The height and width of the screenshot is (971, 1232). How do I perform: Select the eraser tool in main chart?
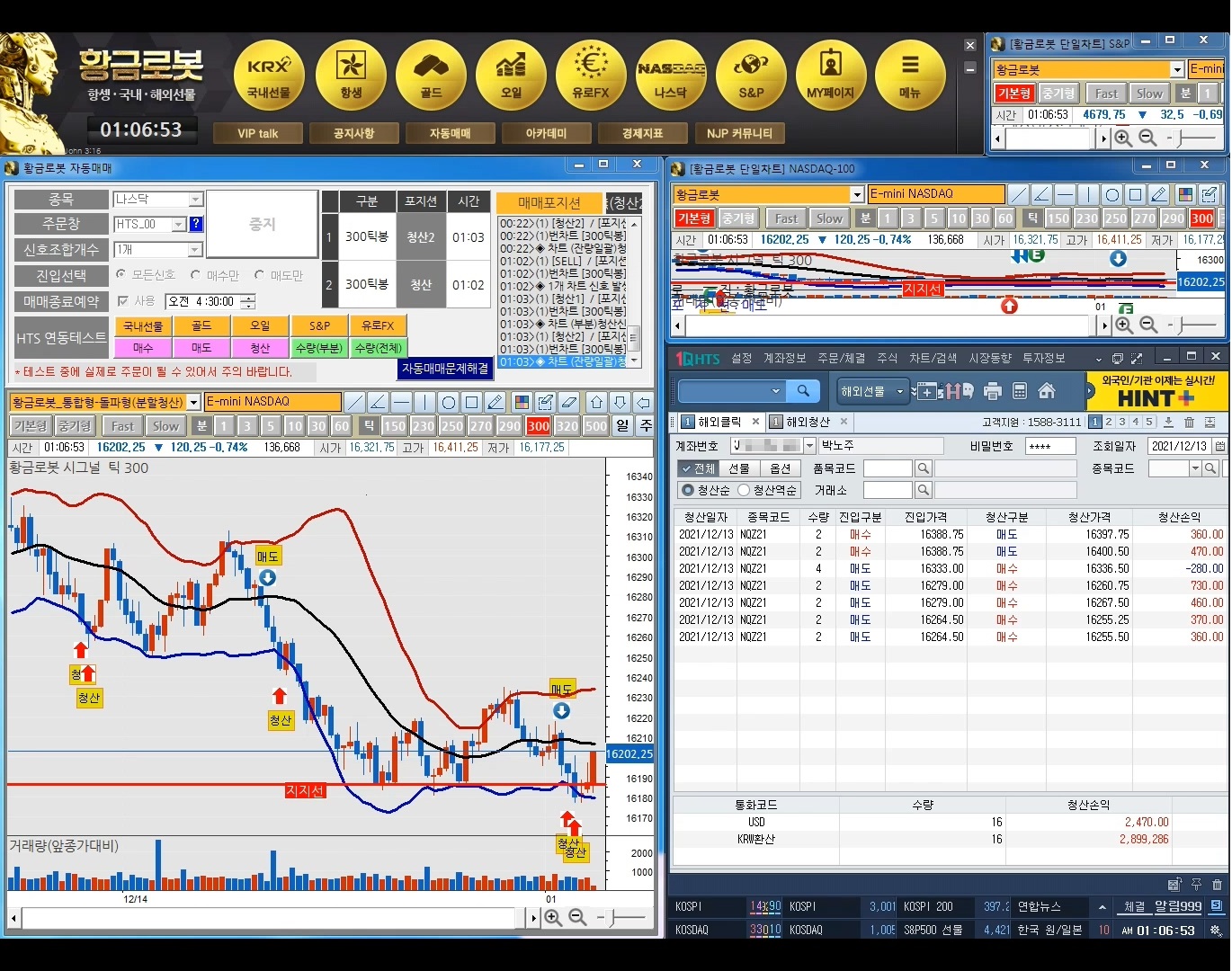[x=568, y=402]
